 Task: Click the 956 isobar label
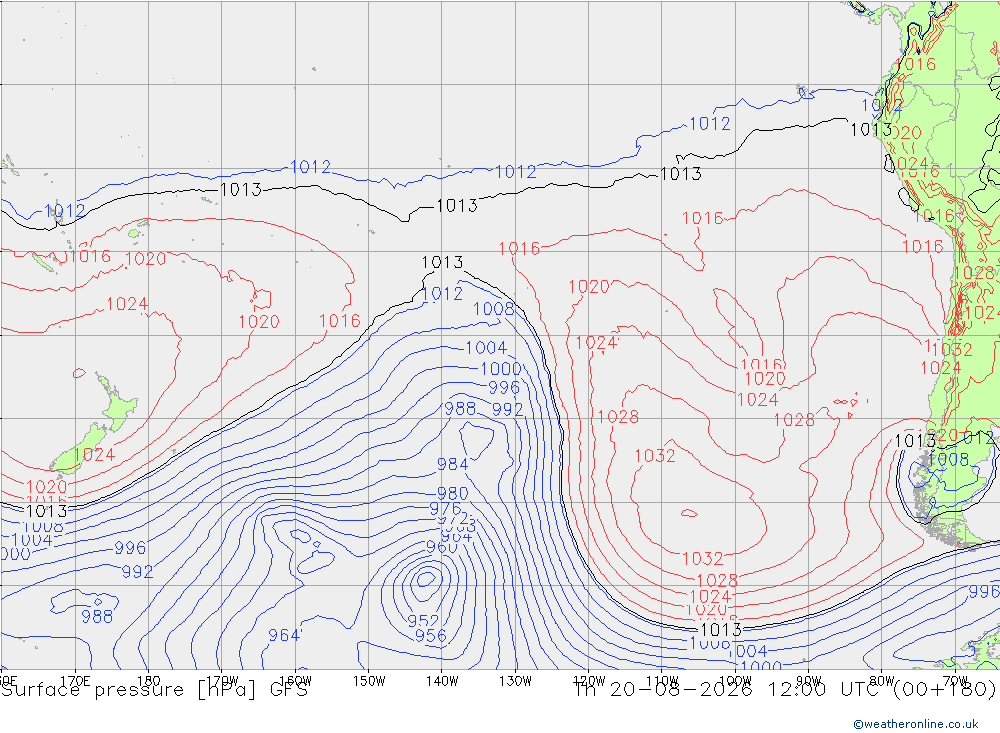(x=430, y=635)
